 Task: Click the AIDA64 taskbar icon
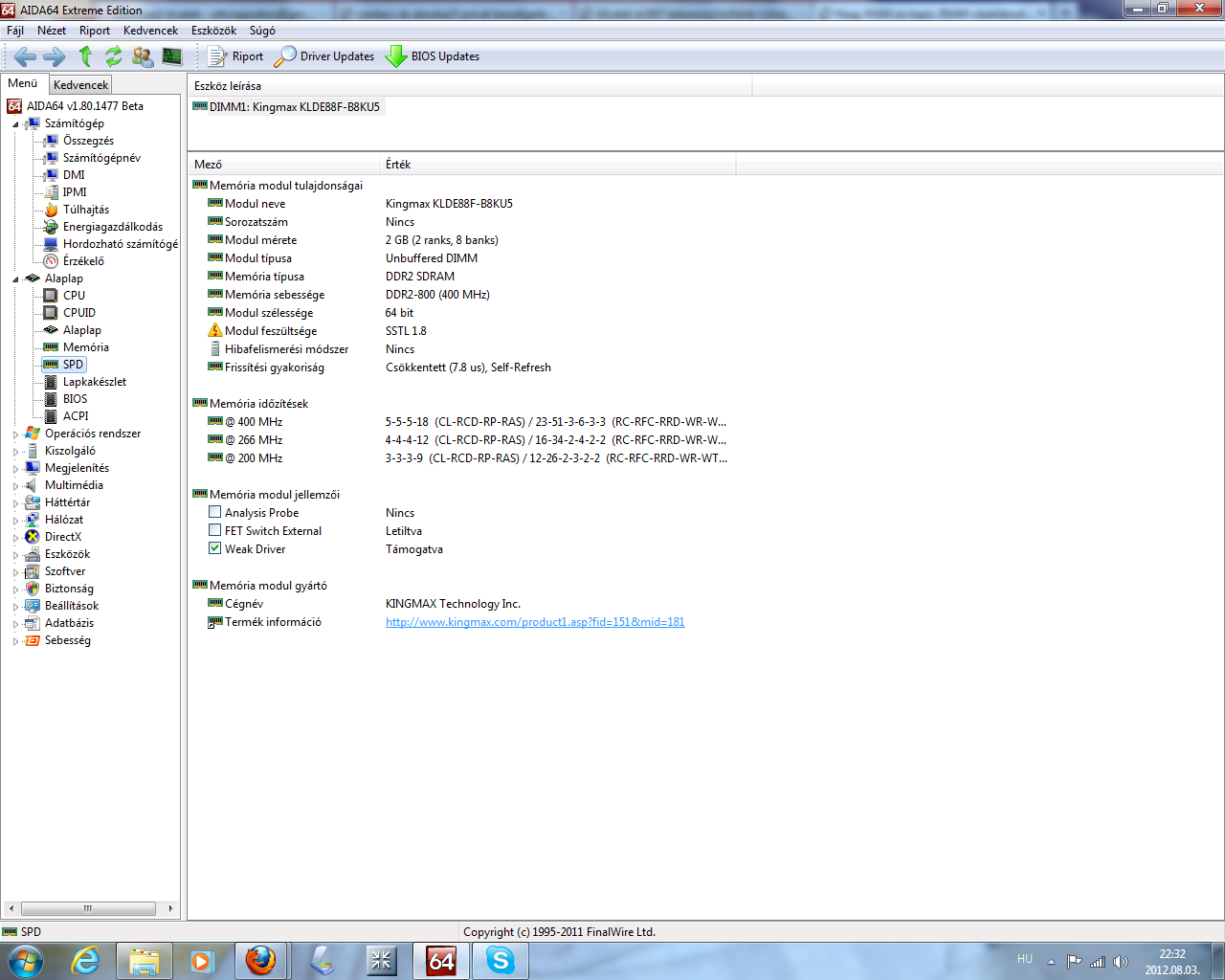click(x=441, y=960)
